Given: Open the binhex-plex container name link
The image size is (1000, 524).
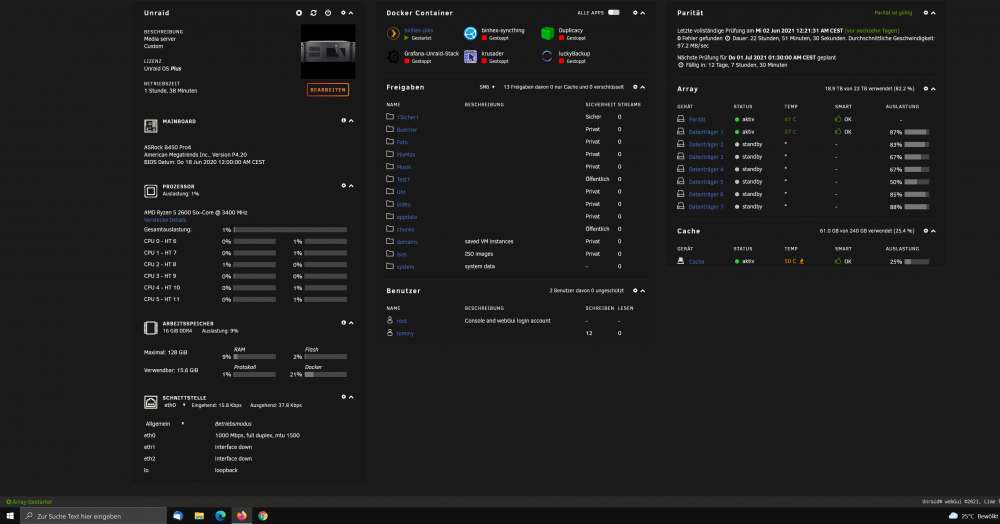Looking at the screenshot, I should (418, 30).
